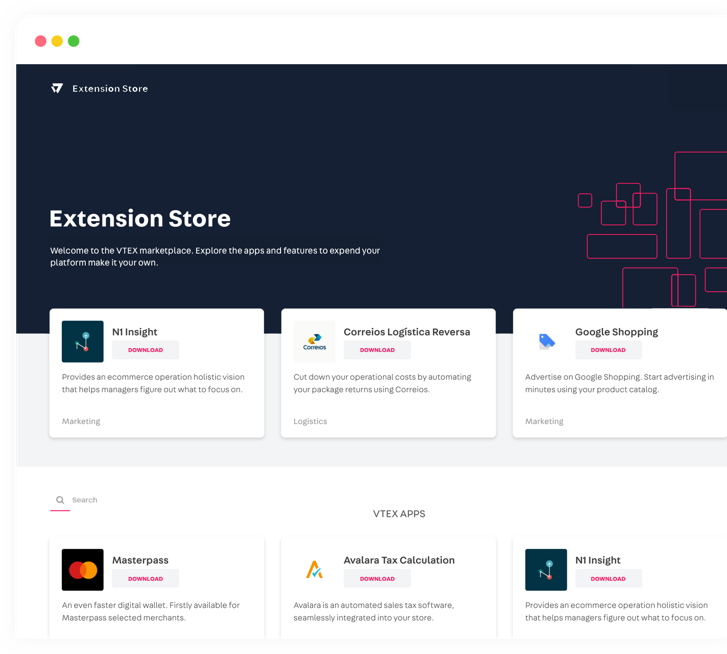Download the Masterpass app

(x=146, y=578)
